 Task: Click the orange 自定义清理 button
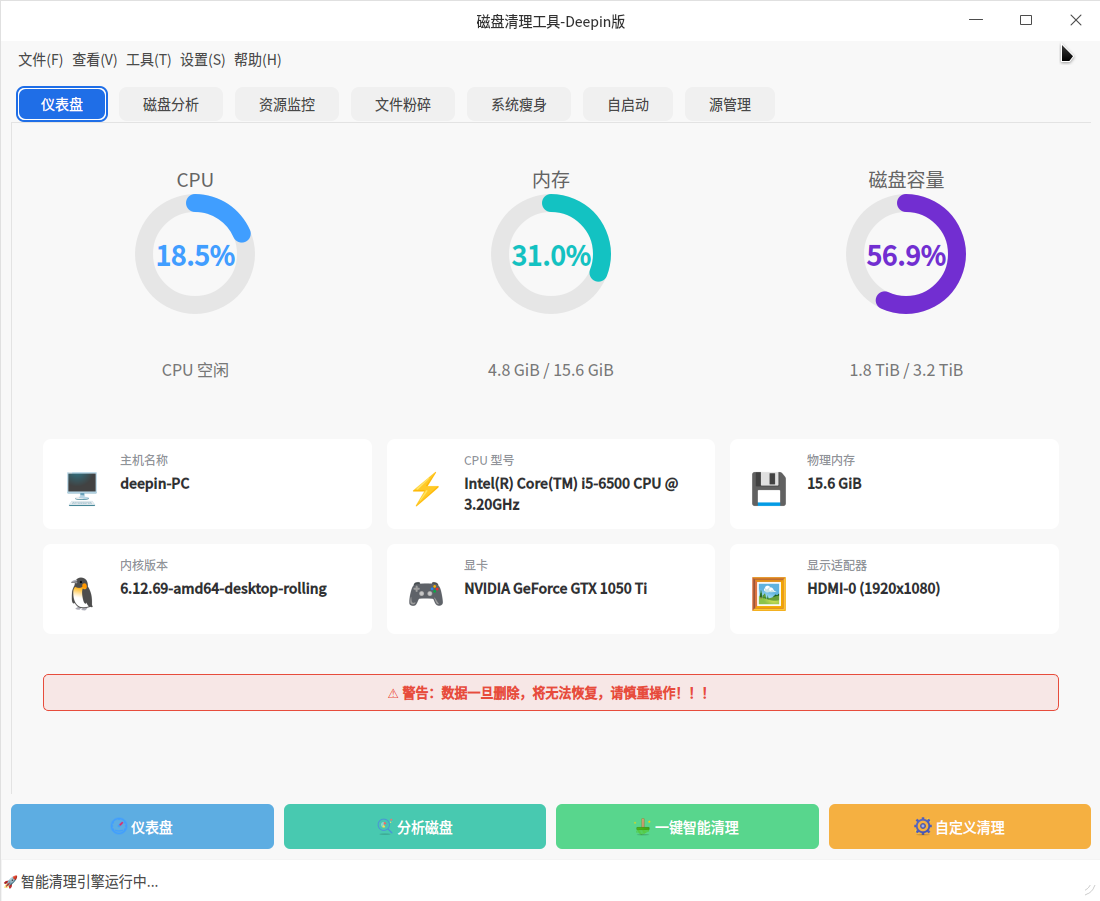click(959, 827)
